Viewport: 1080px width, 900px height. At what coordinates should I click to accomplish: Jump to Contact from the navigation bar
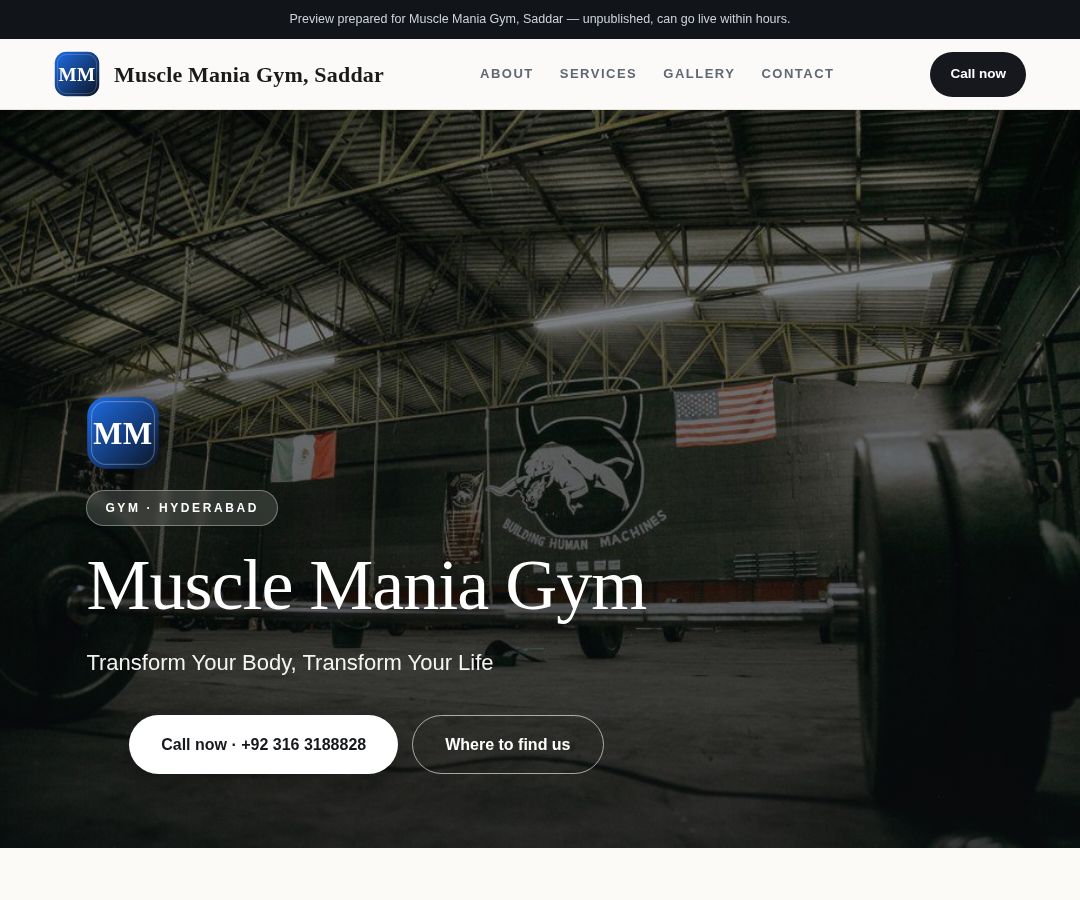[797, 74]
